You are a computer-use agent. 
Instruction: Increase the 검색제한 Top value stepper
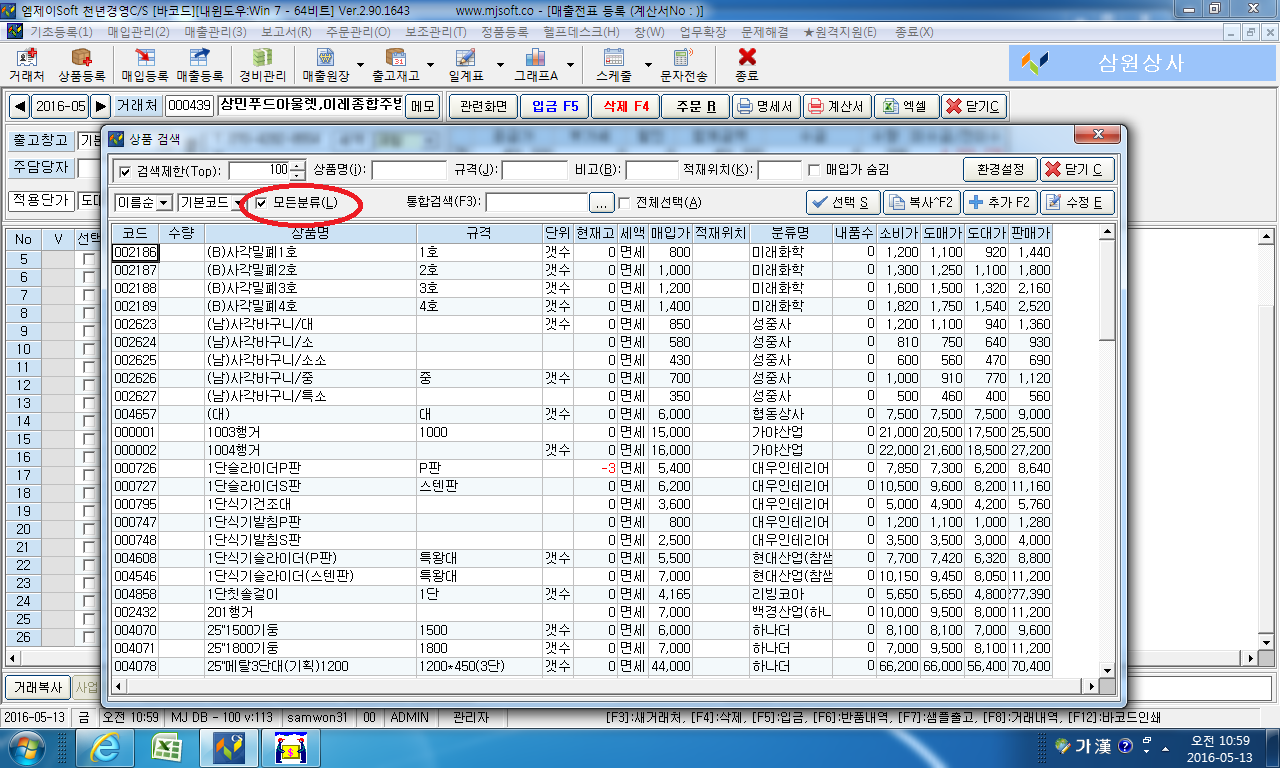coord(298,166)
